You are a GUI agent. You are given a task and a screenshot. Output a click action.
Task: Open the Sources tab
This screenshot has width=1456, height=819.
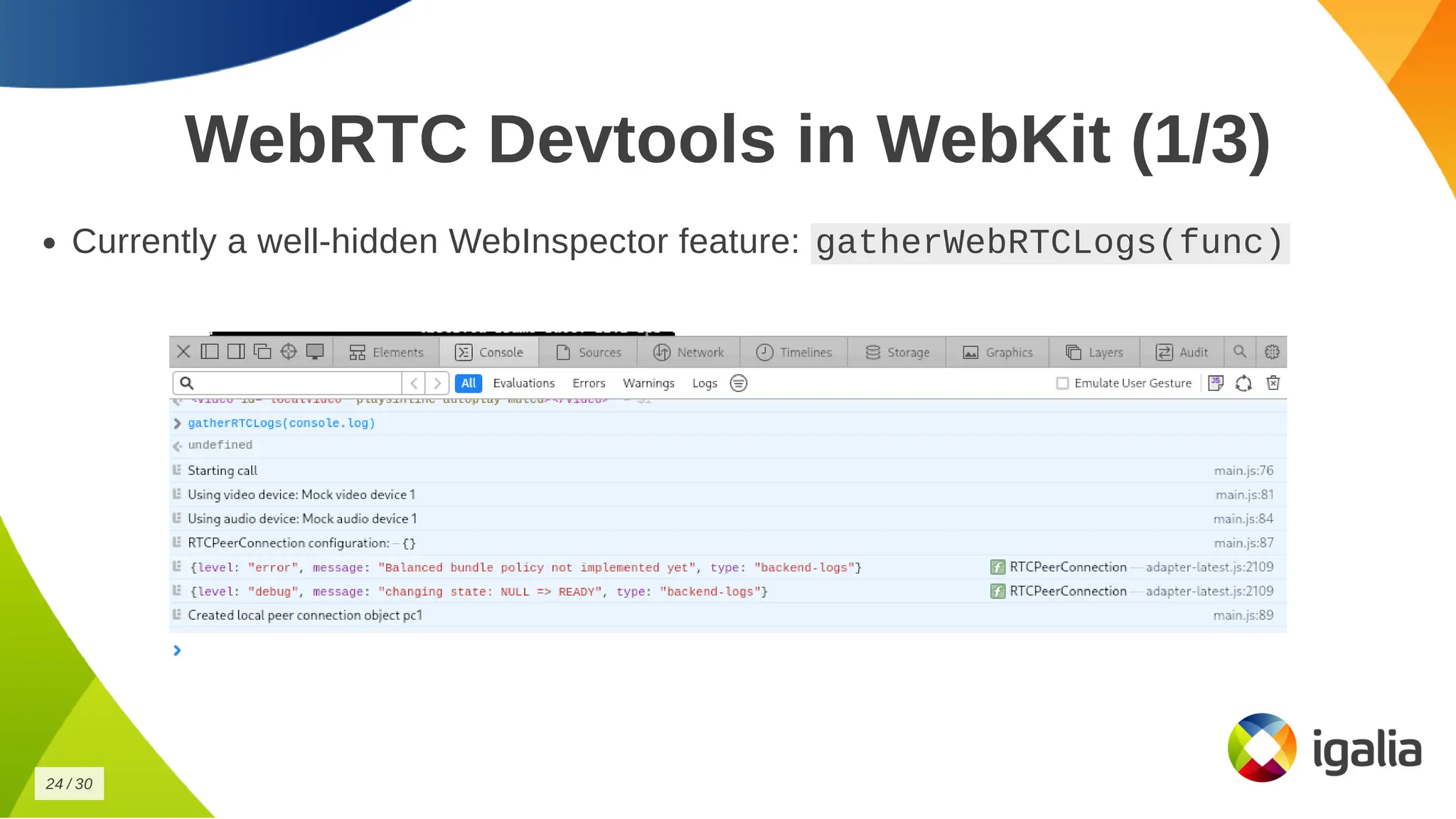click(588, 352)
